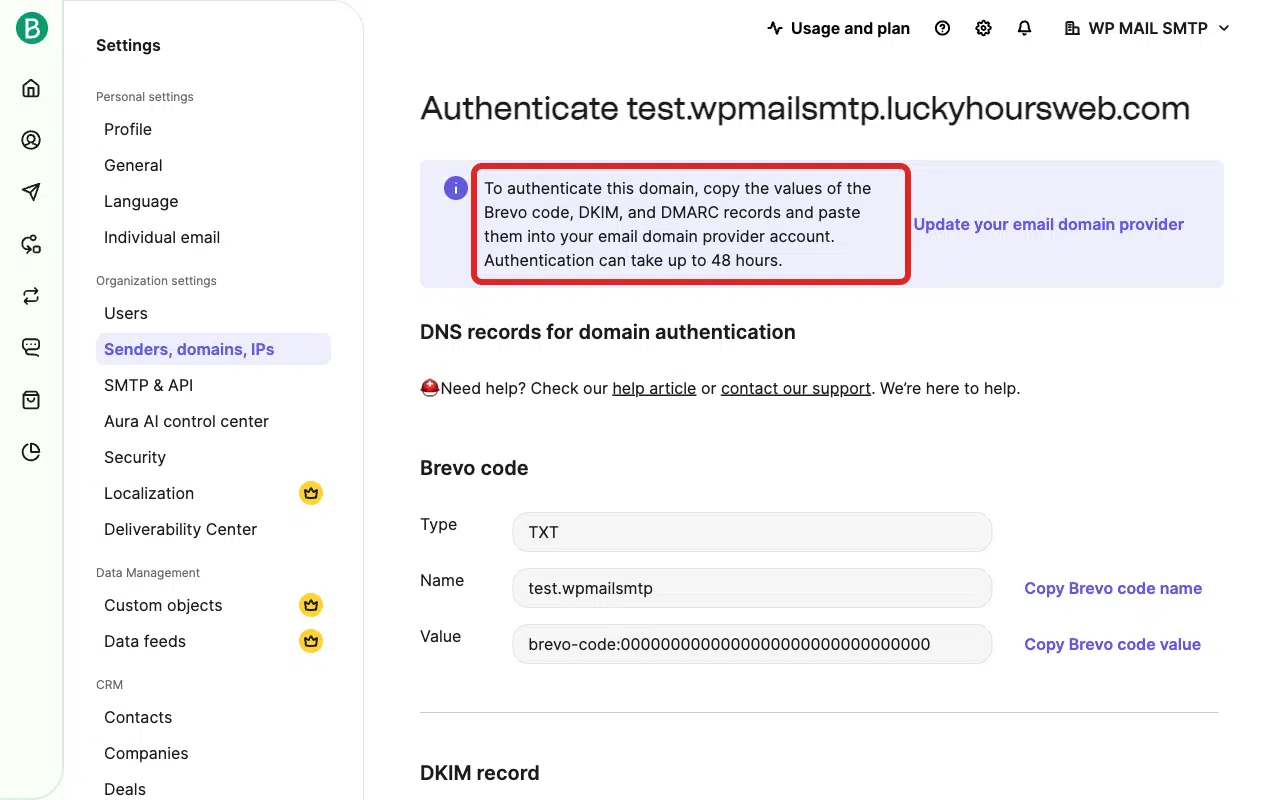Image resolution: width=1280 pixels, height=800 pixels.
Task: Open the Transactional arrows icon in rail
Action: tap(31, 296)
